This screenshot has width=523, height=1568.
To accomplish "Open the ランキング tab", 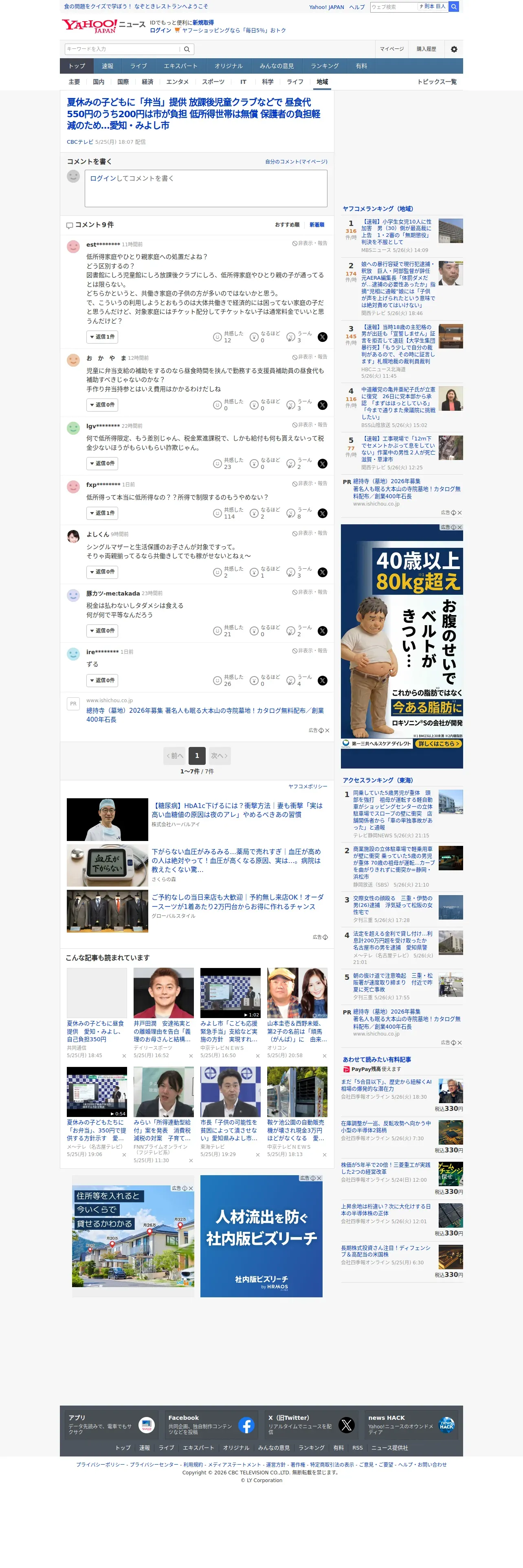I will (x=325, y=66).
